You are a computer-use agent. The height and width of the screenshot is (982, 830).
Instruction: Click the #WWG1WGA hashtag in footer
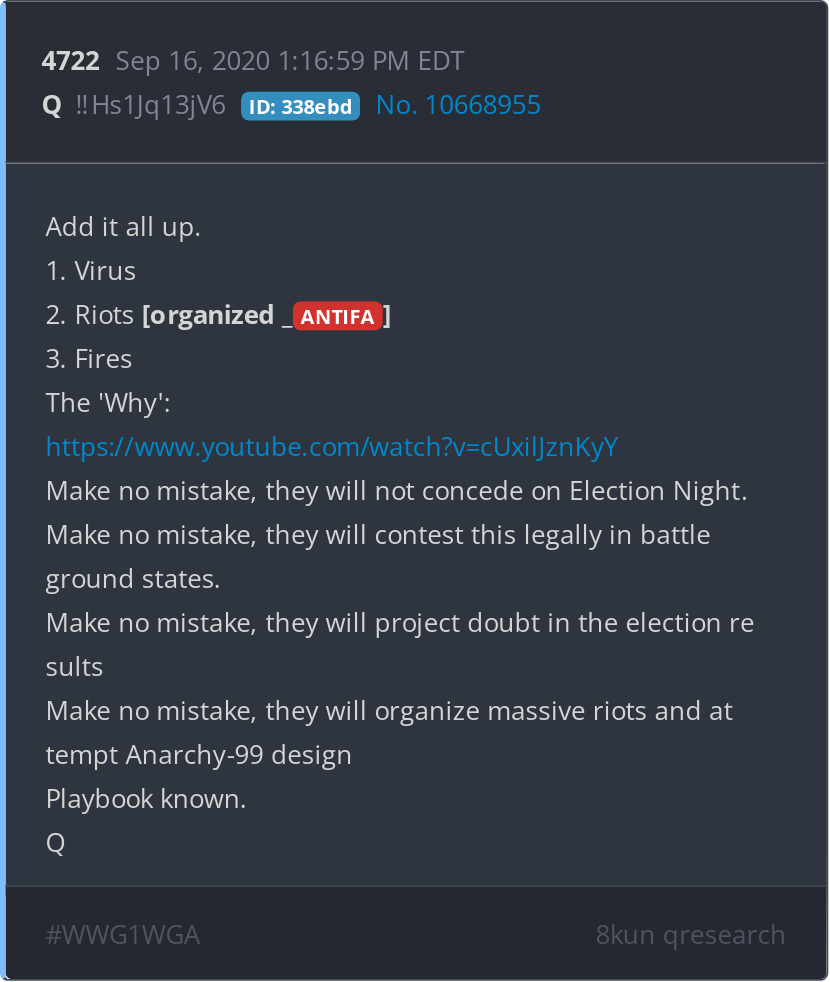click(x=123, y=935)
